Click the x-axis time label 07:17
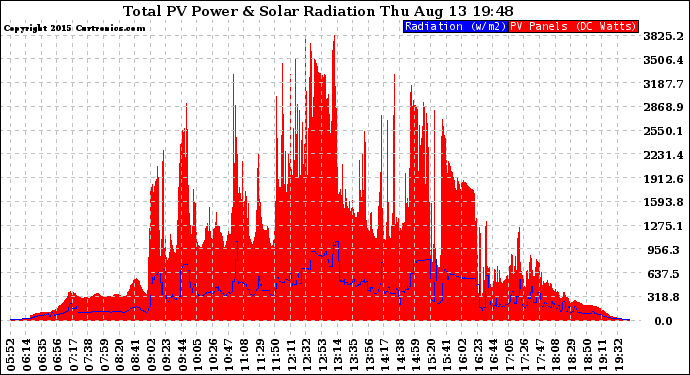 (x=73, y=355)
